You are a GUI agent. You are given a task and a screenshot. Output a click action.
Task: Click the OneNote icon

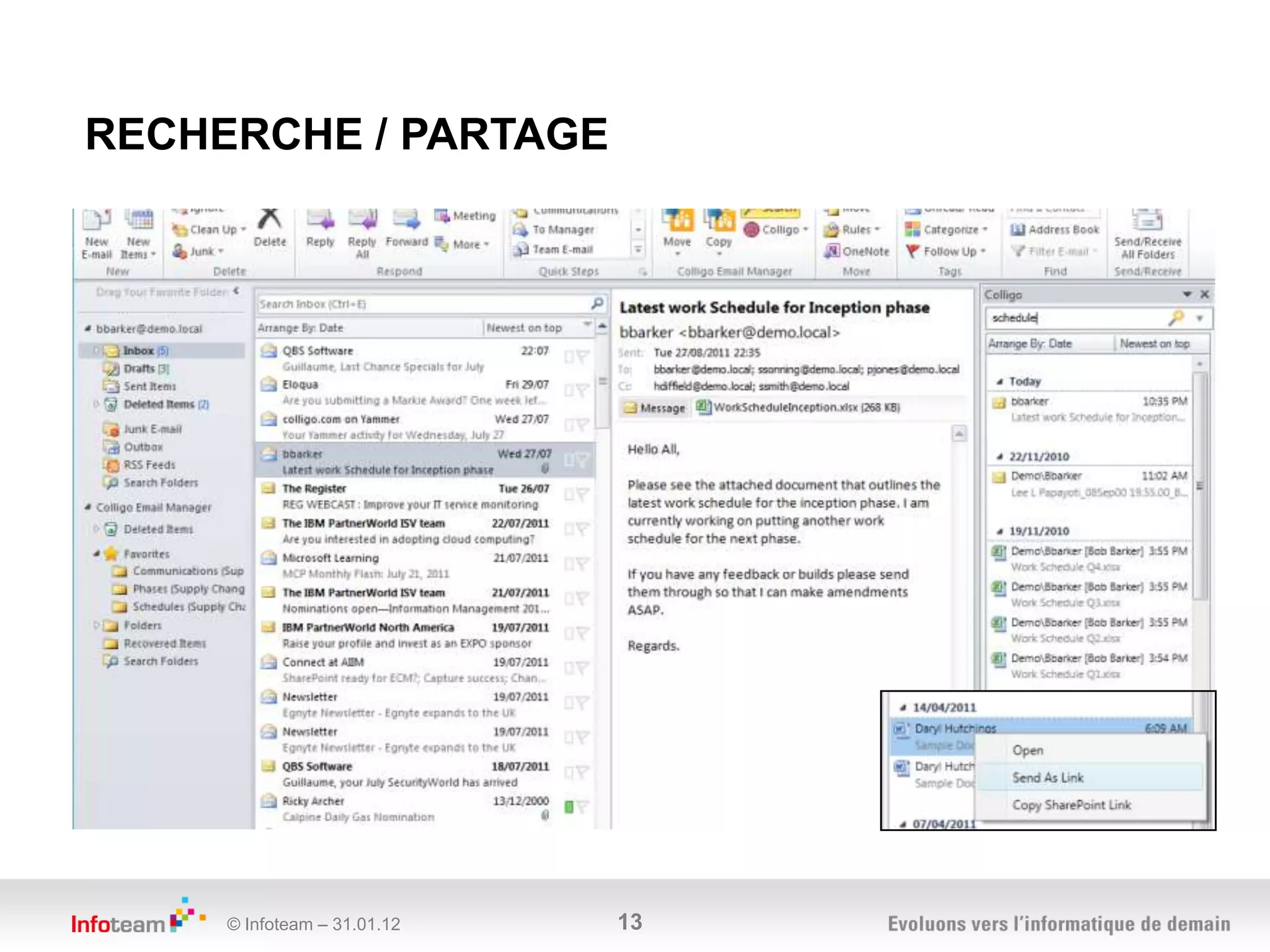[832, 251]
